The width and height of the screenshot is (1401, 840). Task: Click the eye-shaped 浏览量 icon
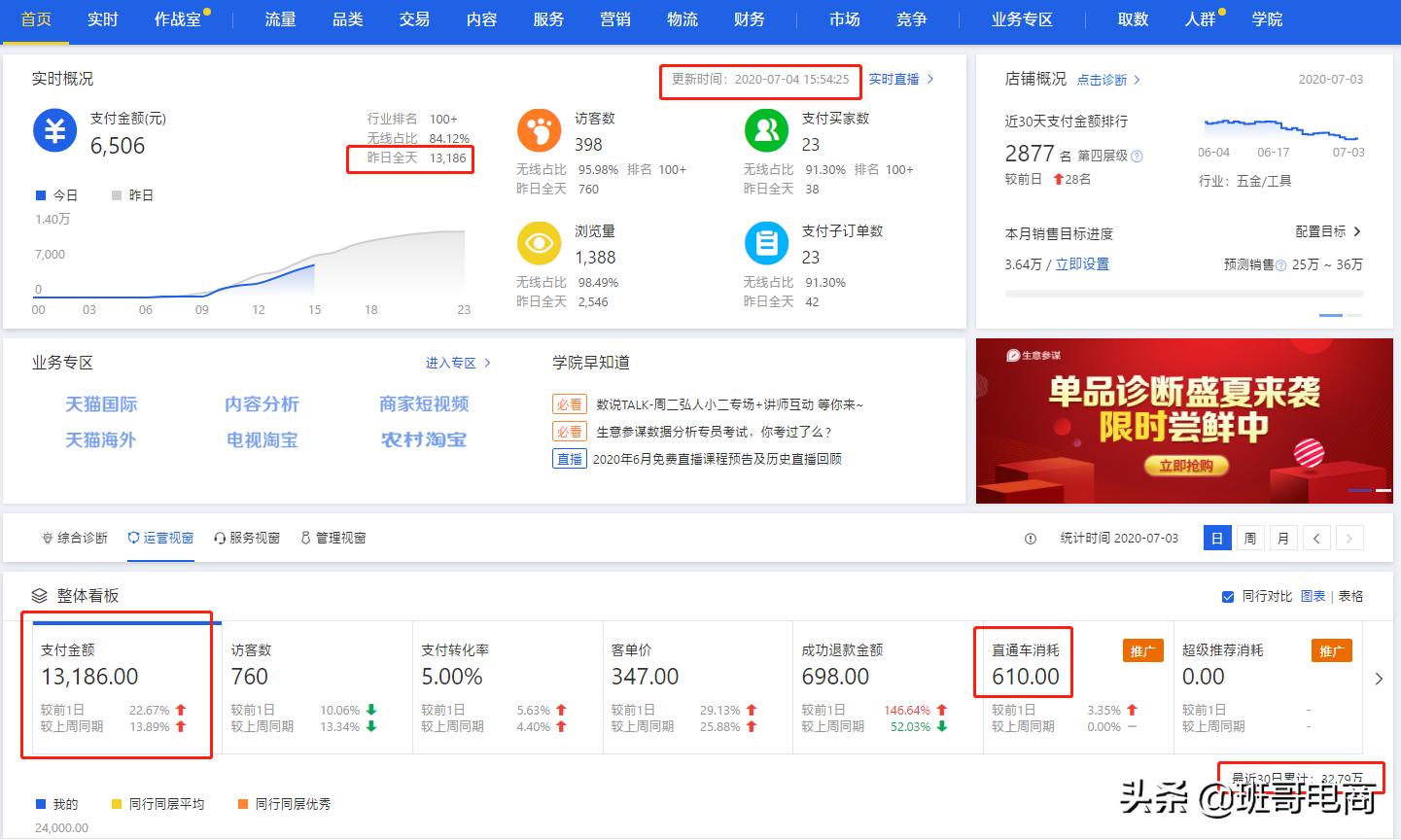point(540,242)
